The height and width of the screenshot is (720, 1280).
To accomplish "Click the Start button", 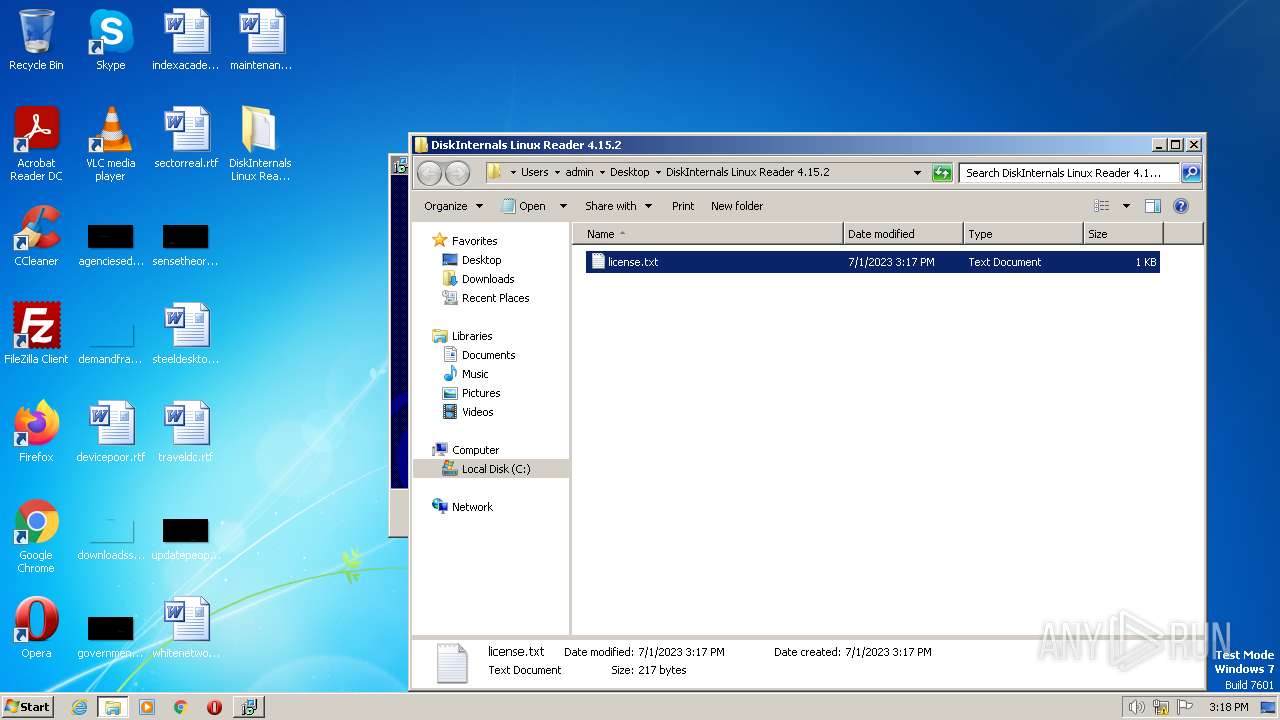I will 28,707.
